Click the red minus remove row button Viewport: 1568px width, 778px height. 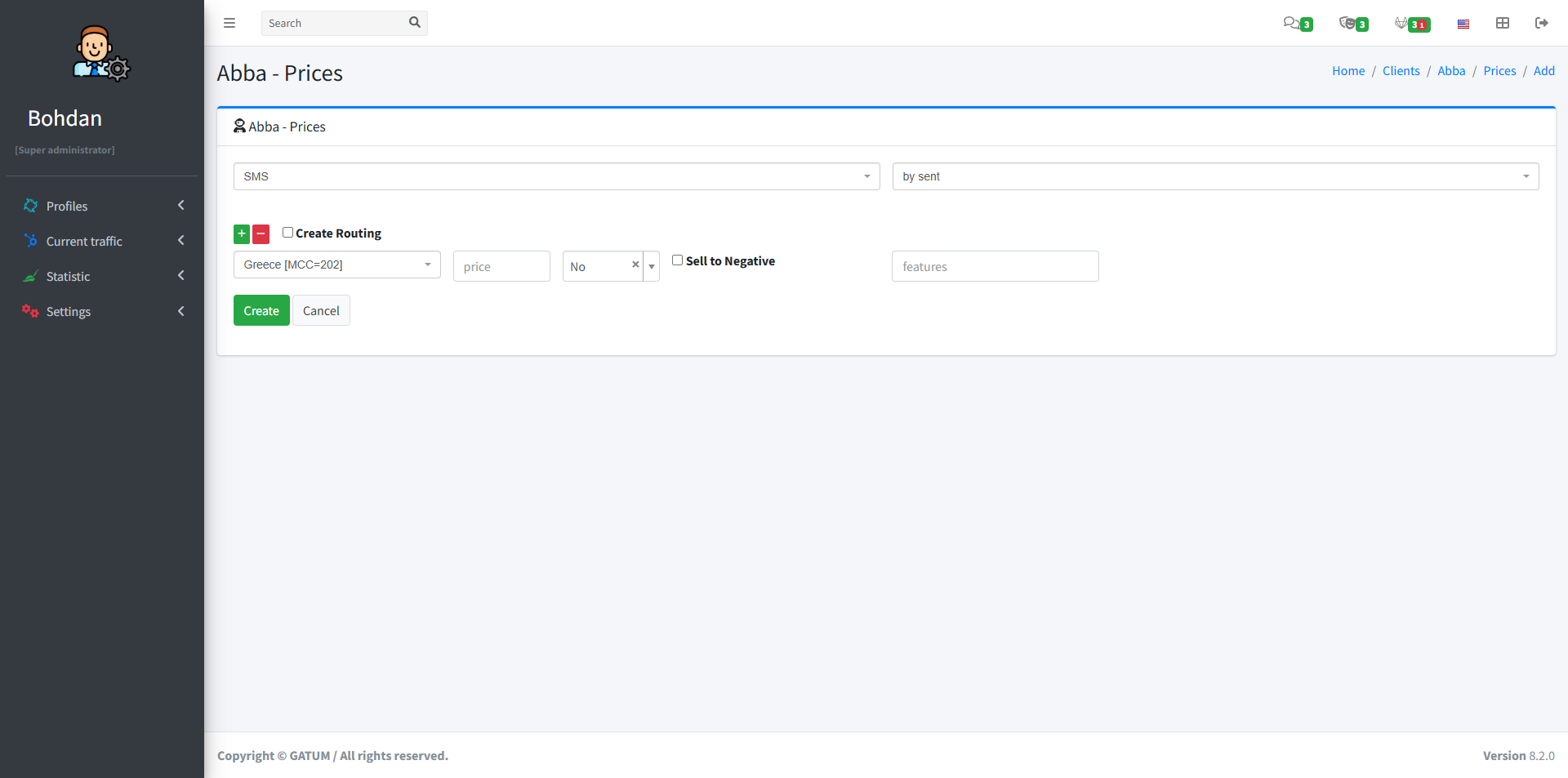tap(261, 234)
